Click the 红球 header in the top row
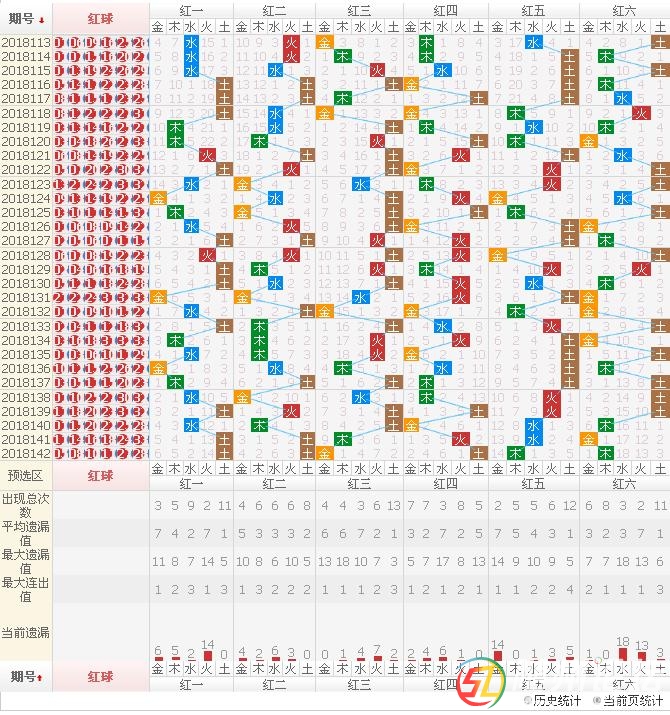670x715 pixels. click(101, 17)
